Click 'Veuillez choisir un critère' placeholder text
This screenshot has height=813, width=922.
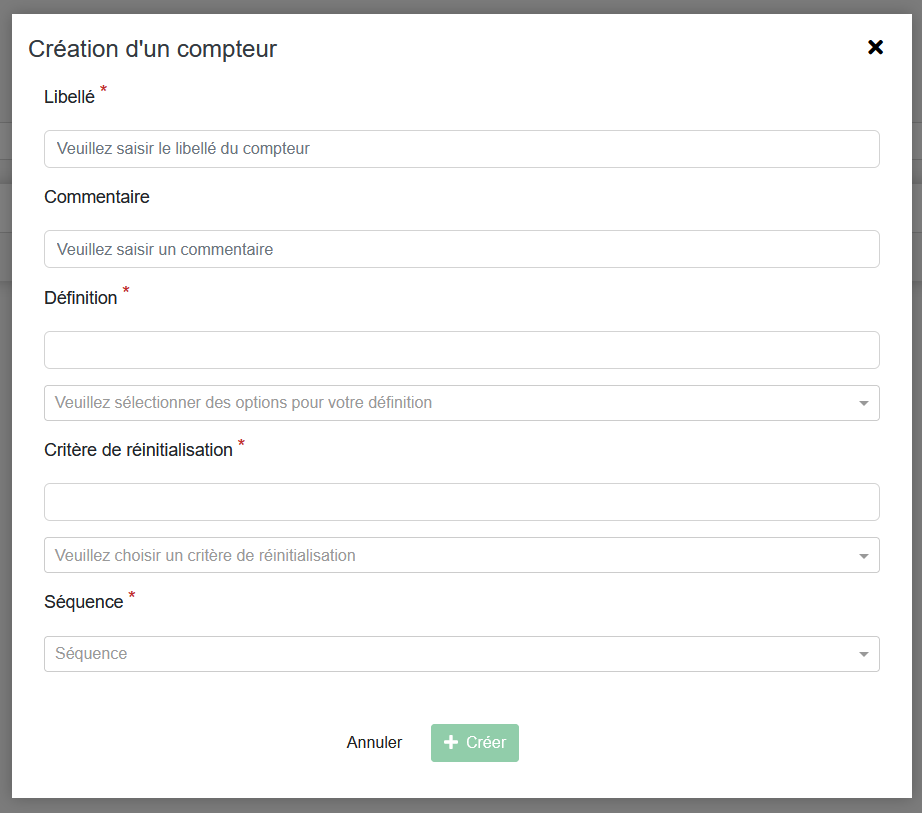[205, 556]
